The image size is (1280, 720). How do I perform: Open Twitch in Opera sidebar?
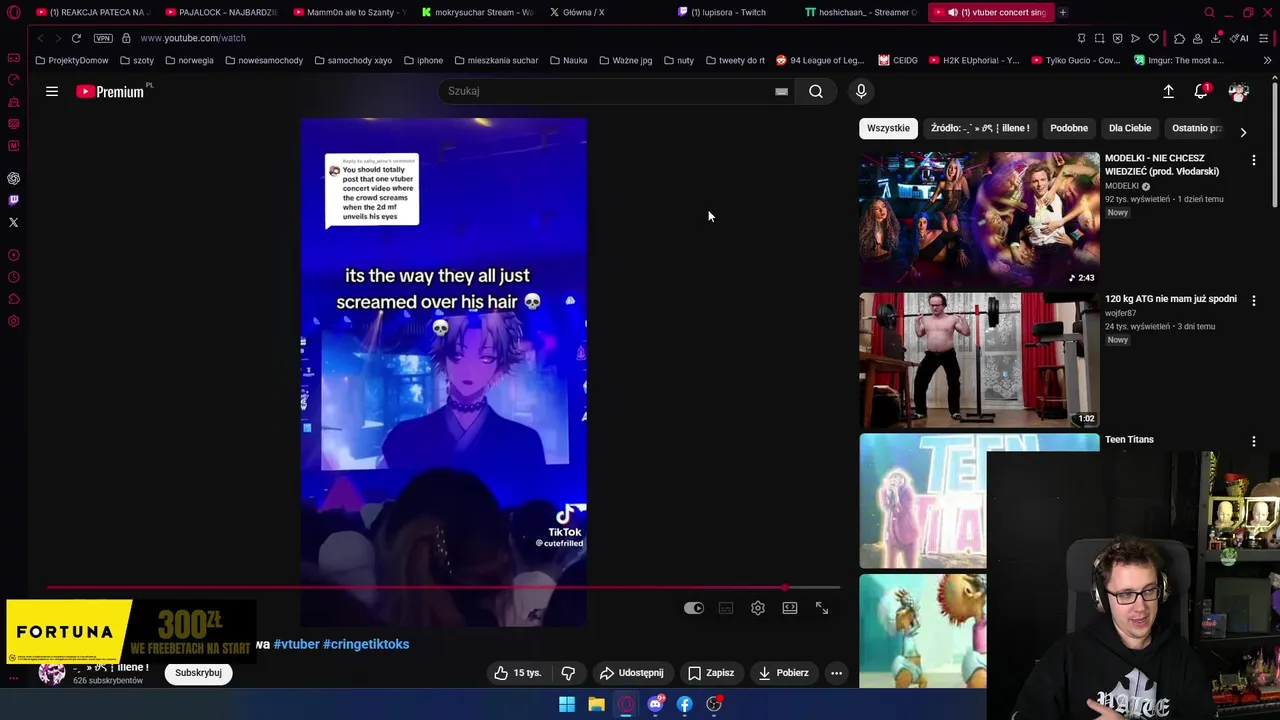(x=13, y=200)
